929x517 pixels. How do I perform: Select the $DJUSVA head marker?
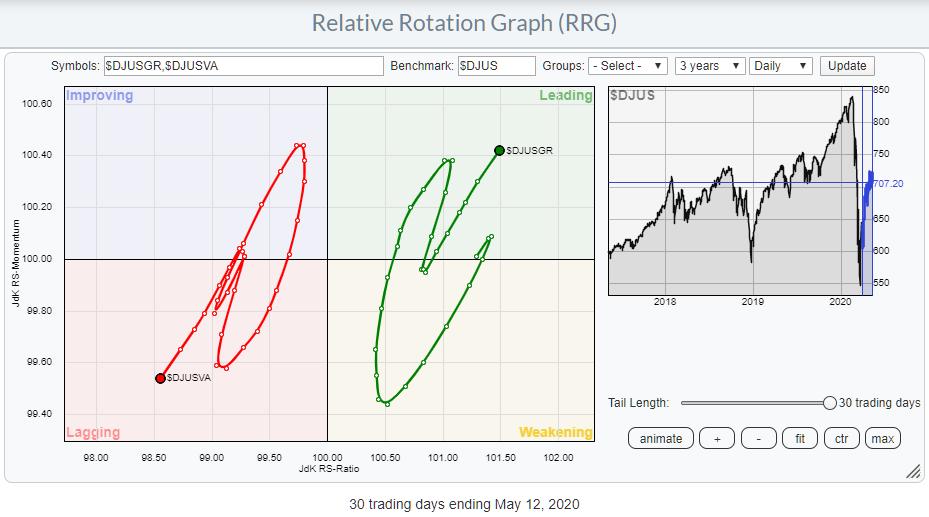click(x=160, y=378)
